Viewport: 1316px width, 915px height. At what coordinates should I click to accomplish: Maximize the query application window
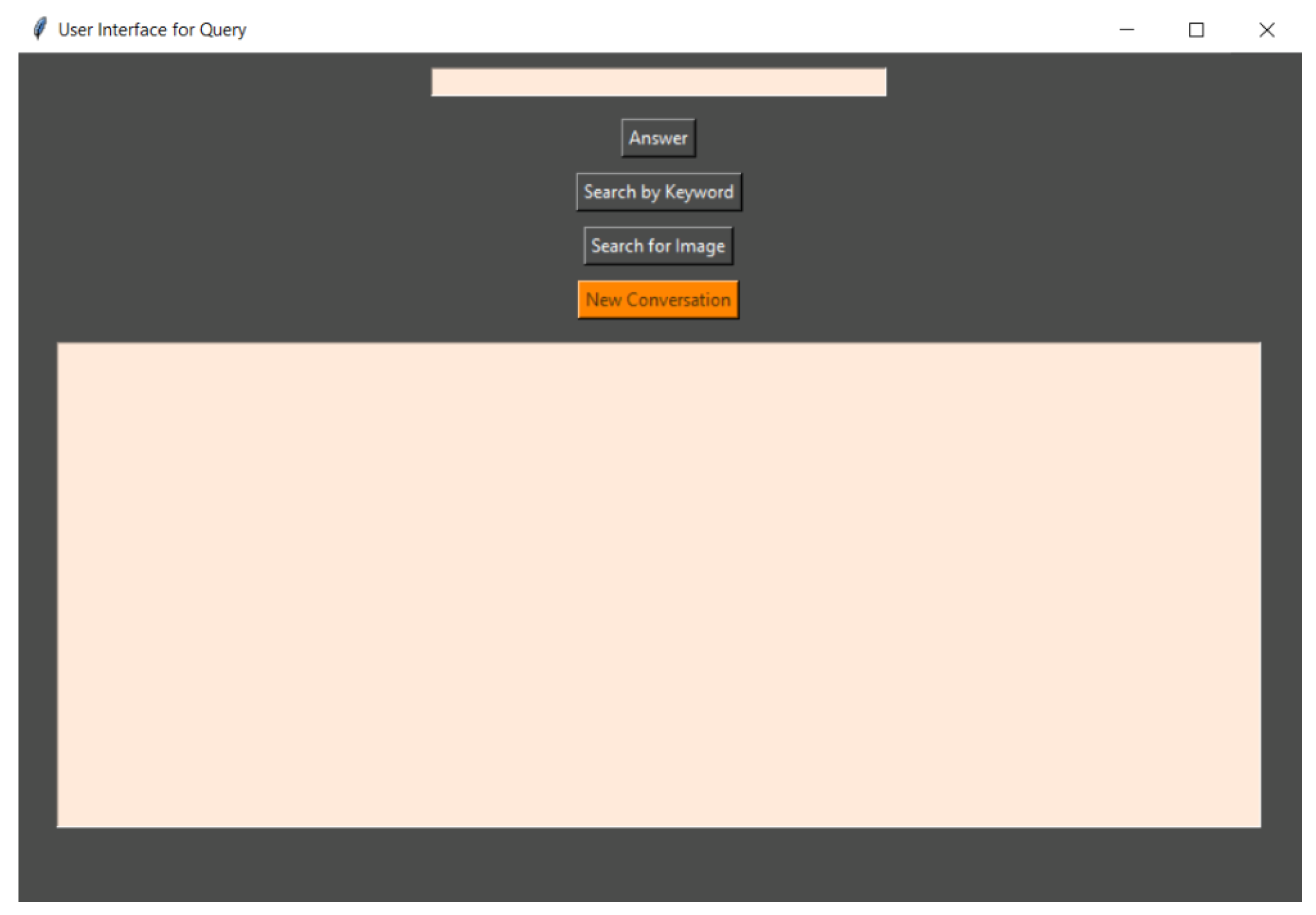pyautogui.click(x=1196, y=30)
